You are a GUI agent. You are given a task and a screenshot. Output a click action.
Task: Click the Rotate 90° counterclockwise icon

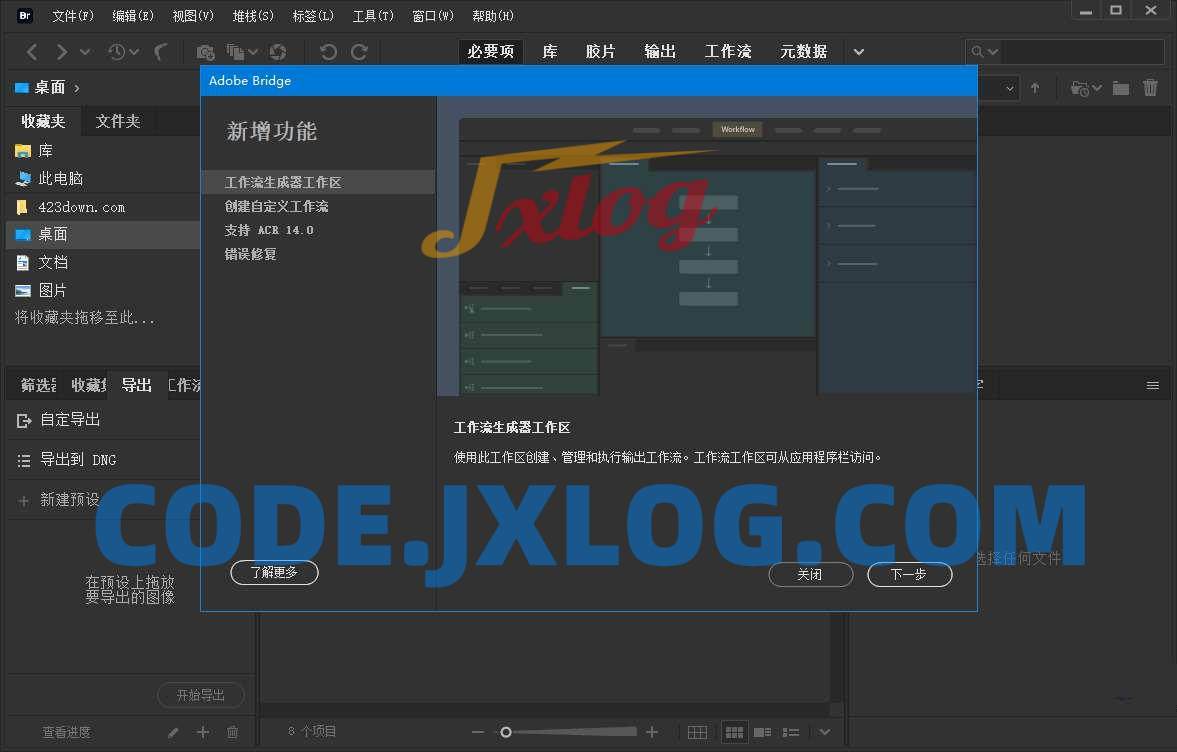[328, 52]
